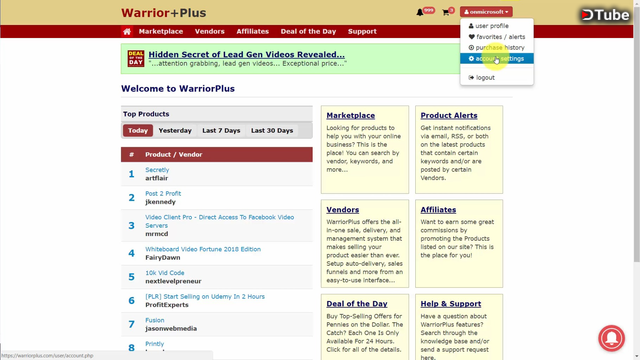Screen dimensions: 640x360
Task: Click the DTube logo
Action: coord(605,15)
